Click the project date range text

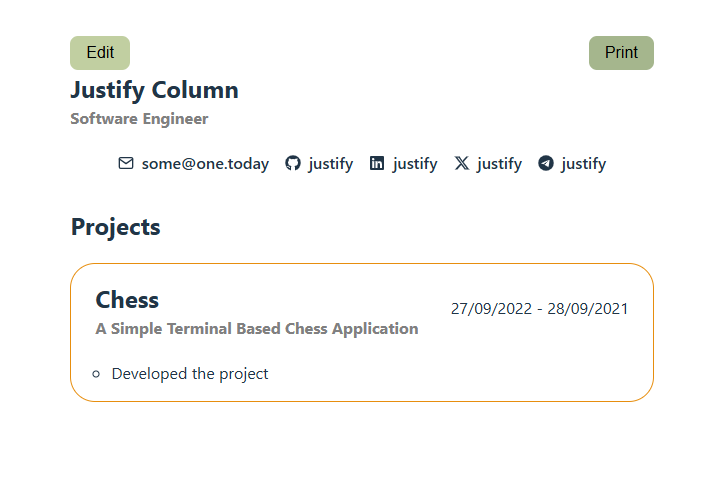coord(539,309)
